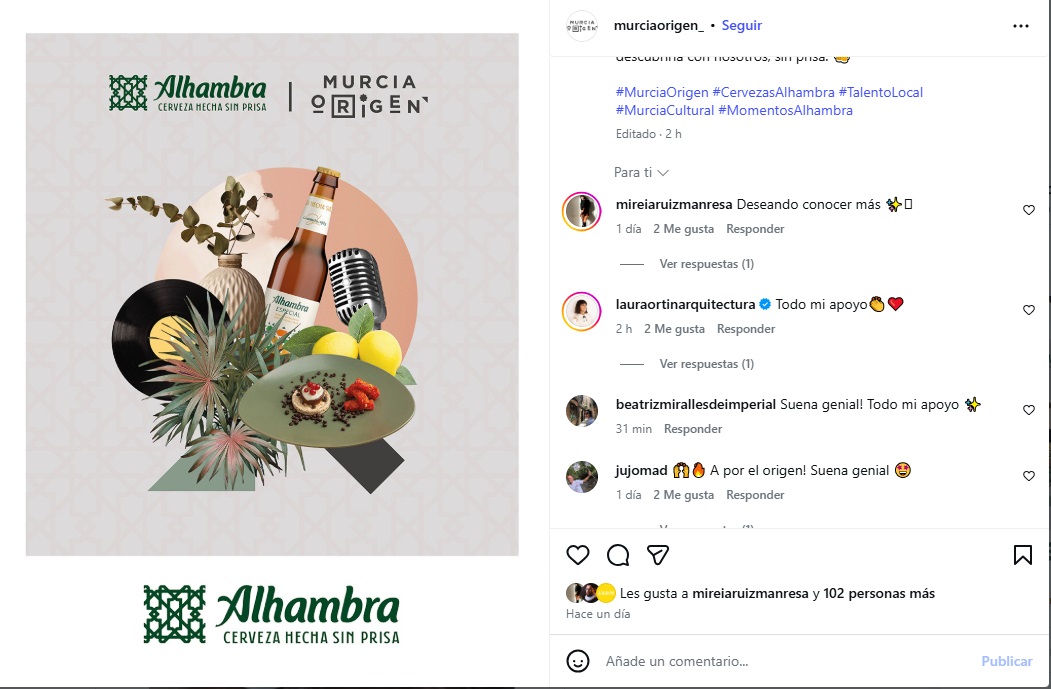View the '102 personas más' likes list
The width and height of the screenshot is (1051, 689).
pyautogui.click(x=879, y=593)
